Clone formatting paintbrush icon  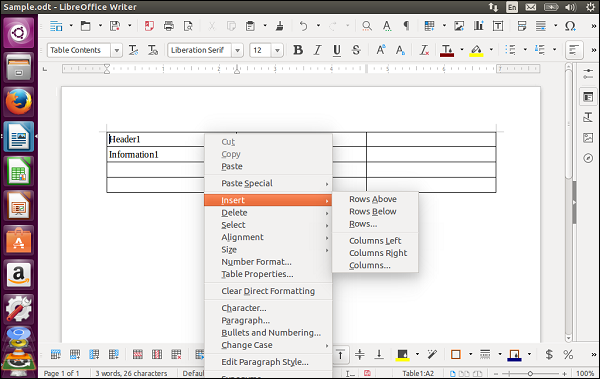pyautogui.click(x=280, y=26)
